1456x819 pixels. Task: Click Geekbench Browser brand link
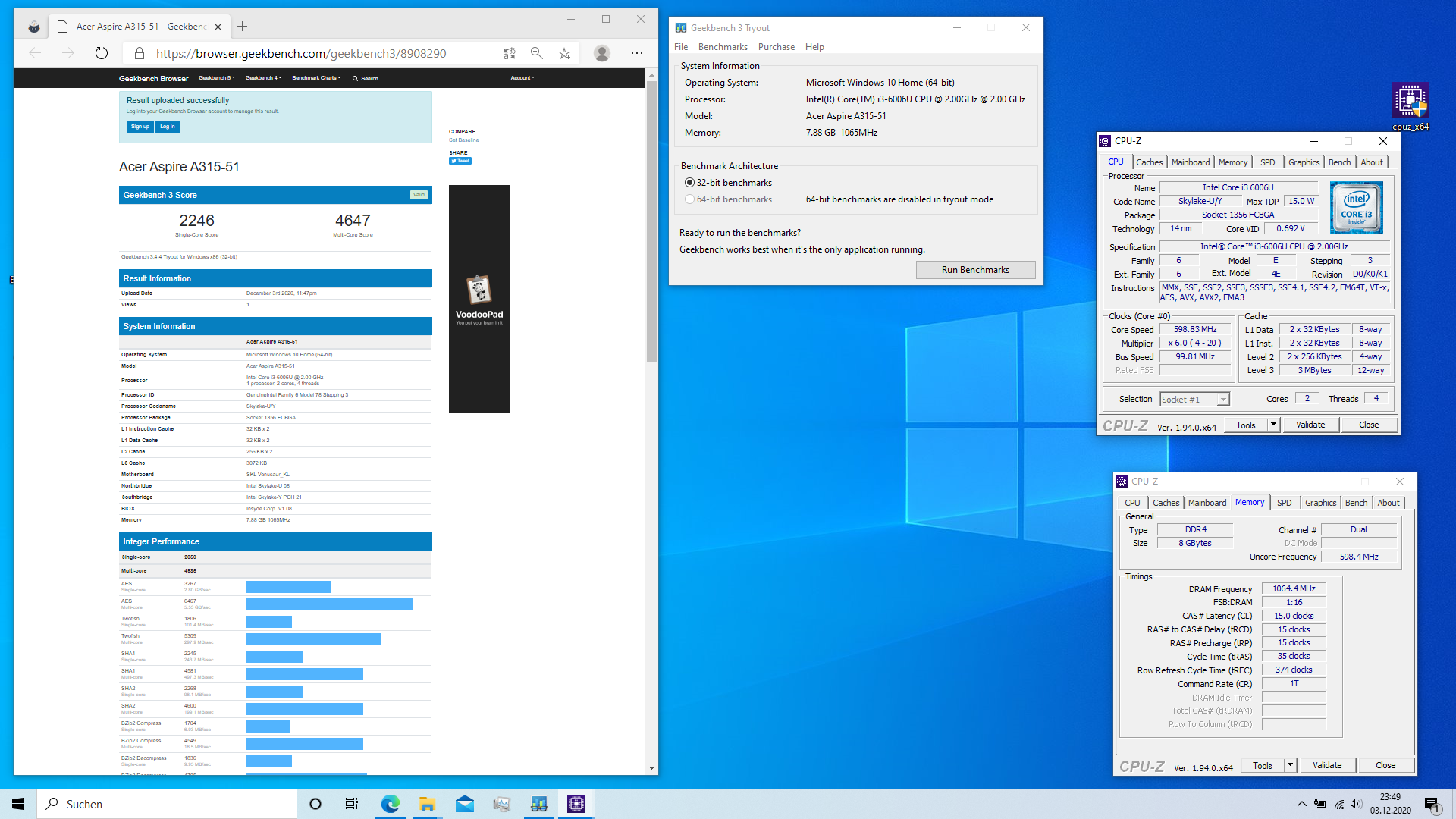click(154, 78)
